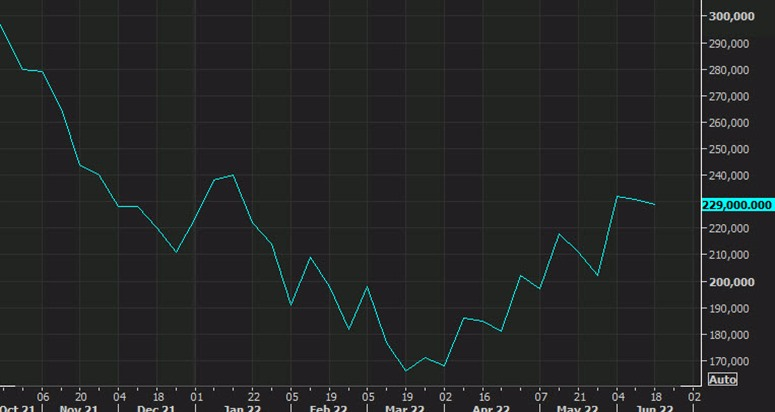Click the 220,000 y-axis label

pos(729,228)
